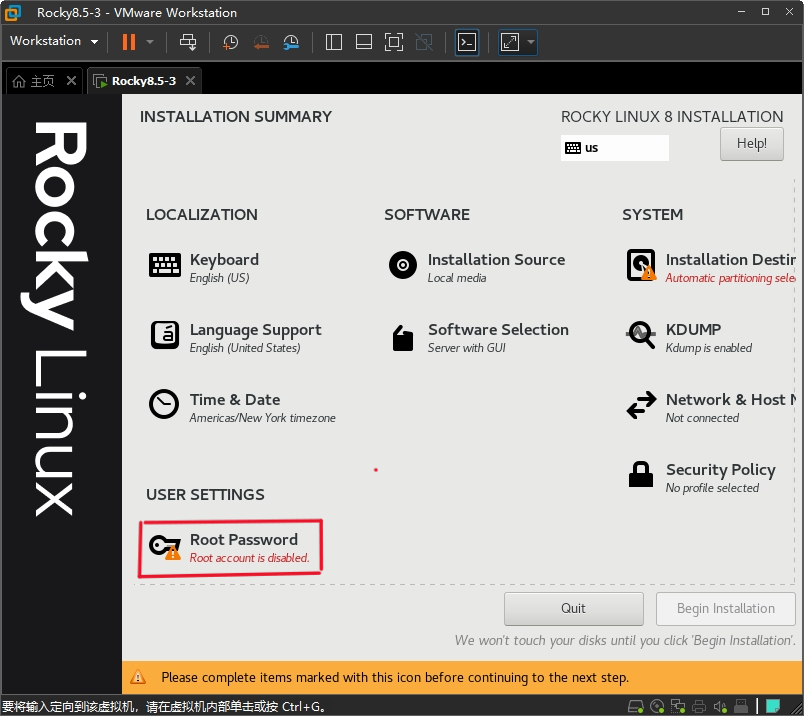Image resolution: width=804 pixels, height=716 pixels.
Task: Expand the stretch guest dropdown arrow
Action: (531, 42)
